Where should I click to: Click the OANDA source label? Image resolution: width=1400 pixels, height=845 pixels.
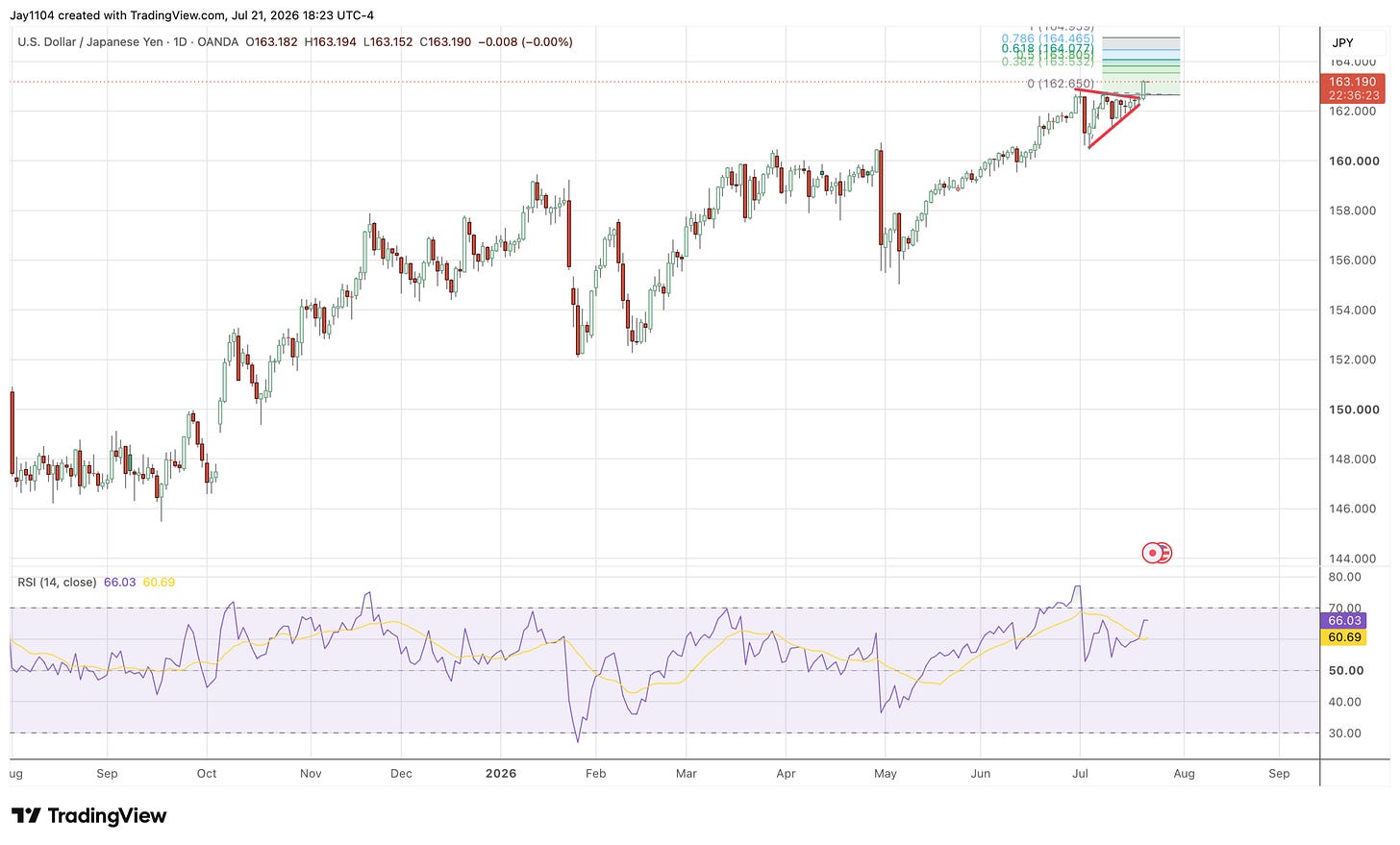pyautogui.click(x=218, y=42)
